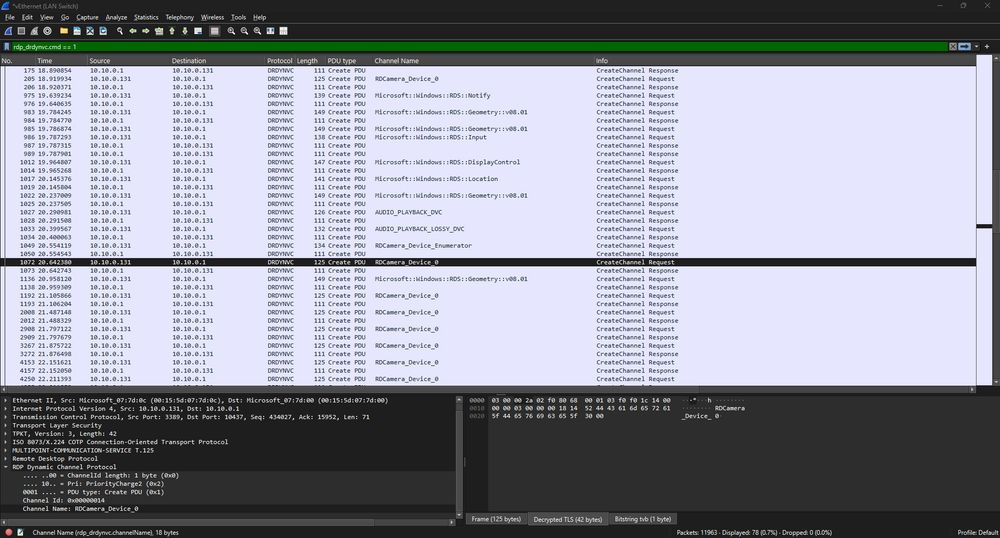
Task: Click Profile: Default in status bar
Action: click(977, 532)
